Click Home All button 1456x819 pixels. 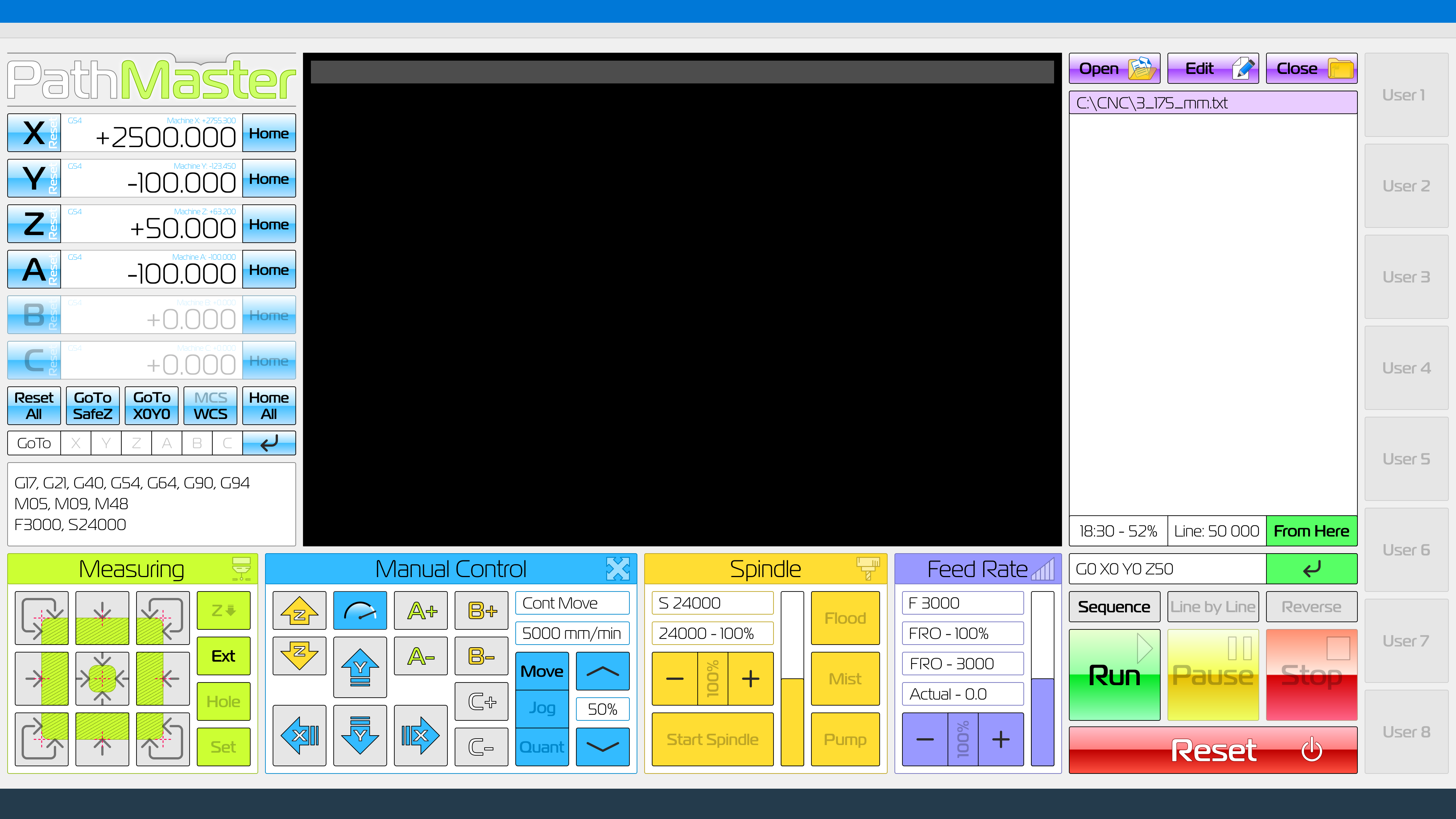pos(268,406)
